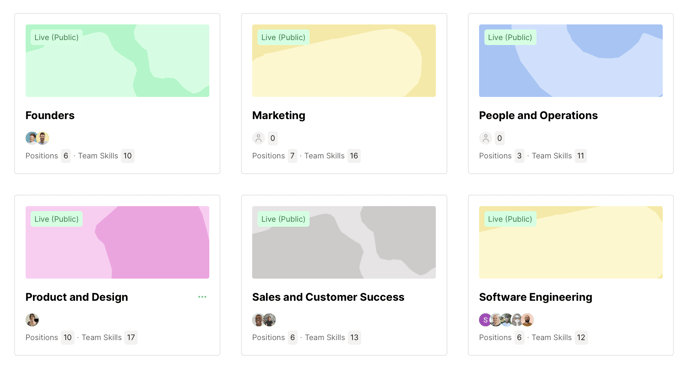Click the avatars on Sales and Customer Success
Viewport: 688px width, 371px height.
[264, 320]
